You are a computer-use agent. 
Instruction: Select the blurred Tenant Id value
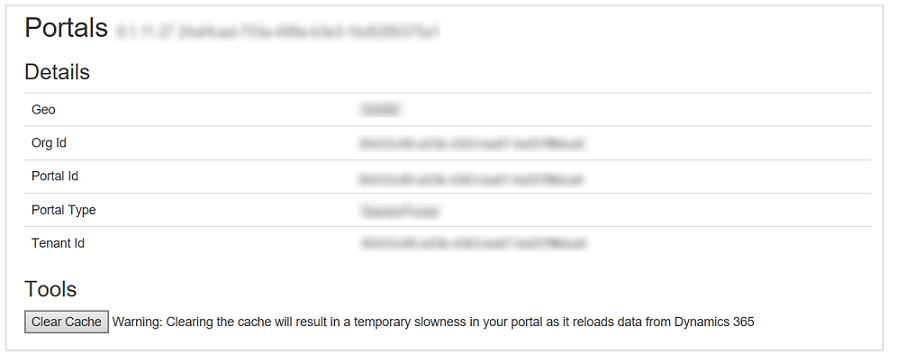[474, 244]
